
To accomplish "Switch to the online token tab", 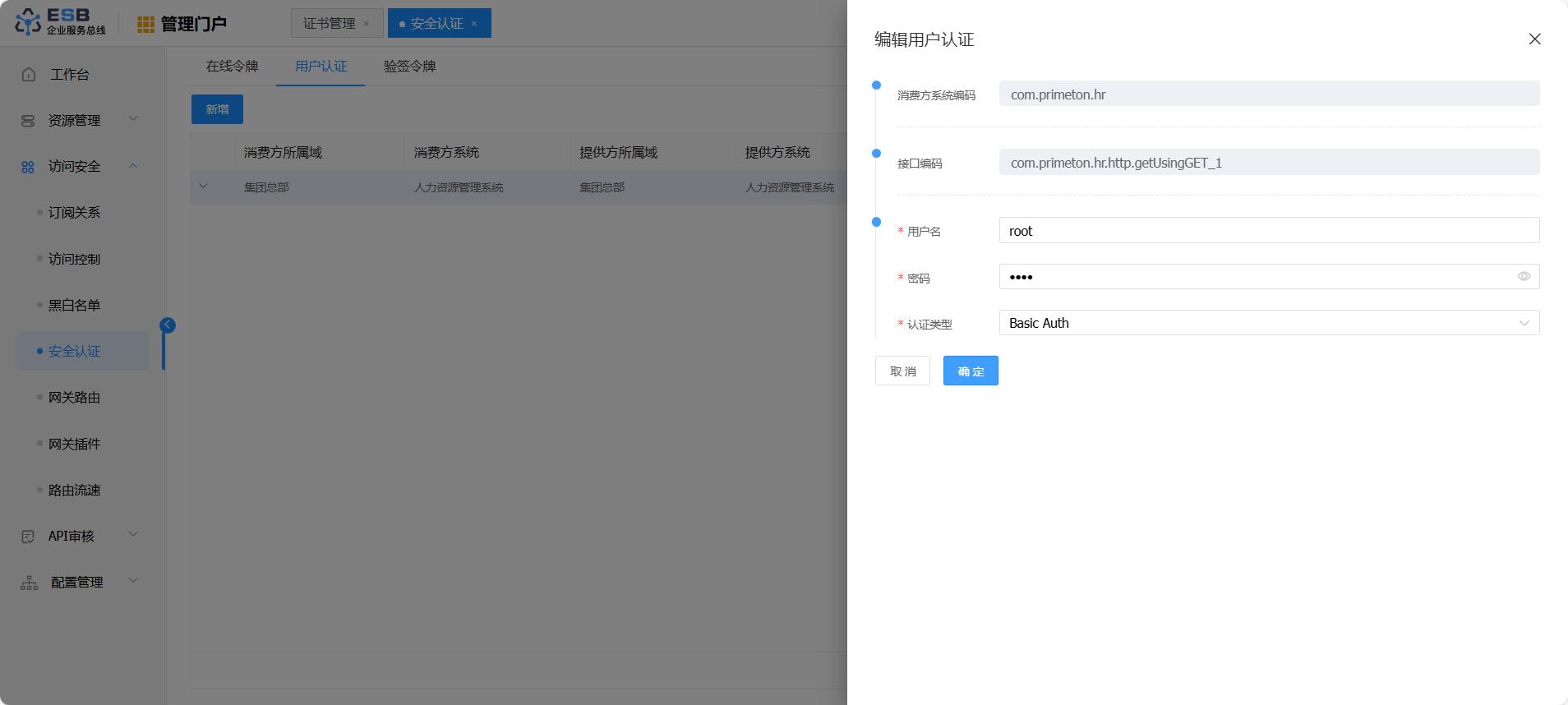I will click(232, 67).
